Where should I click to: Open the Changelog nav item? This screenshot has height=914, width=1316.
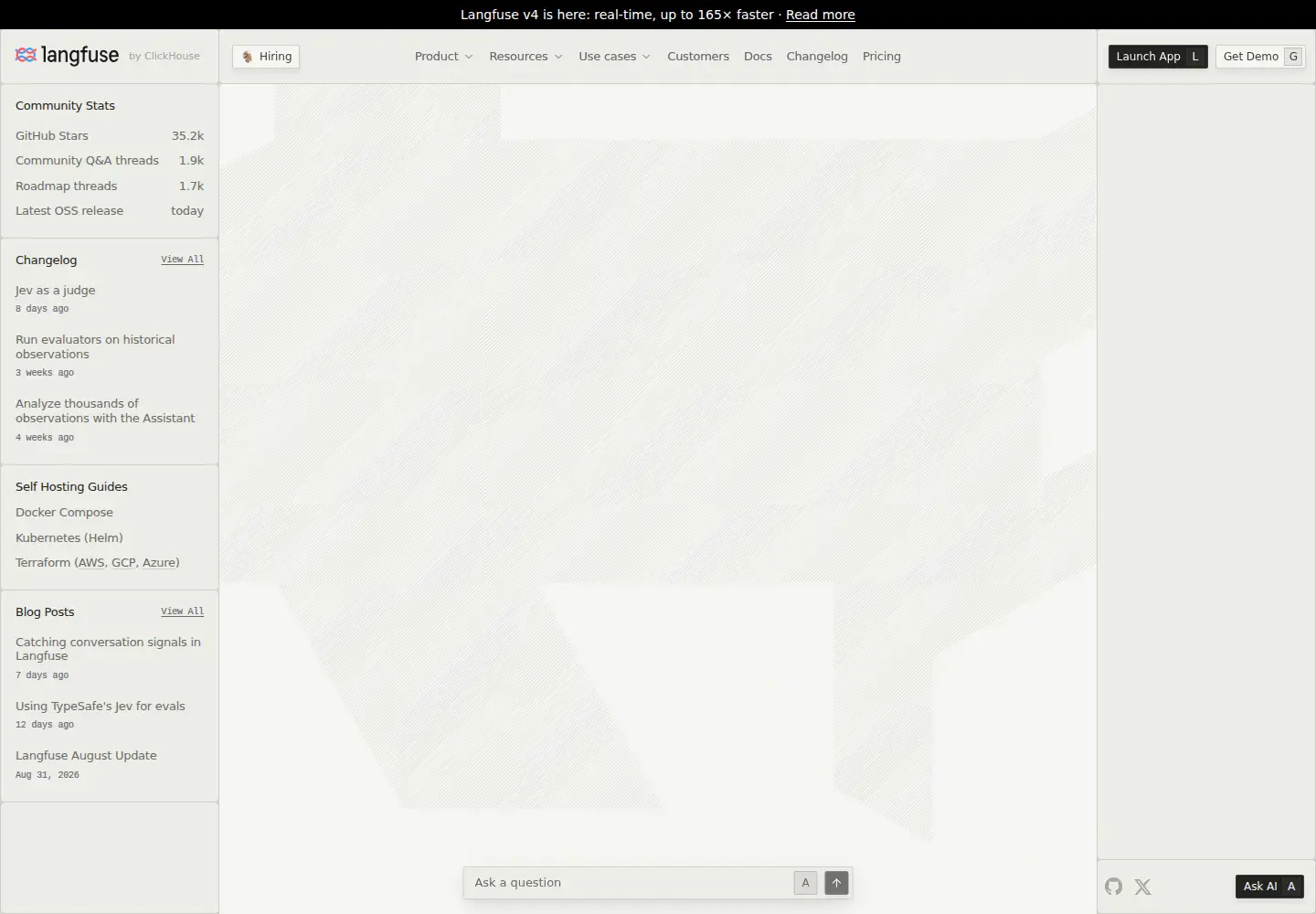click(x=817, y=57)
